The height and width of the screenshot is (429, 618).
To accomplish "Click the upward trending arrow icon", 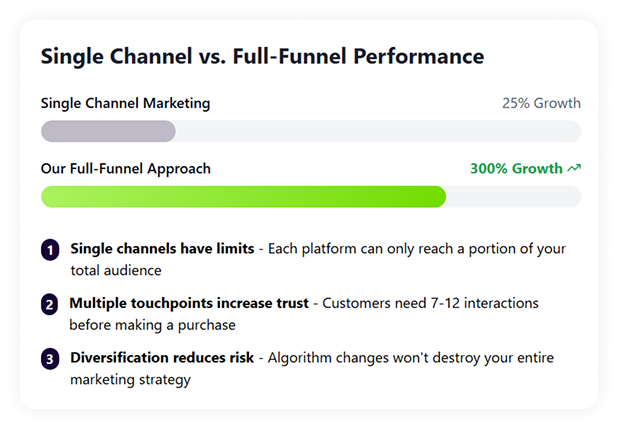I will pos(574,169).
